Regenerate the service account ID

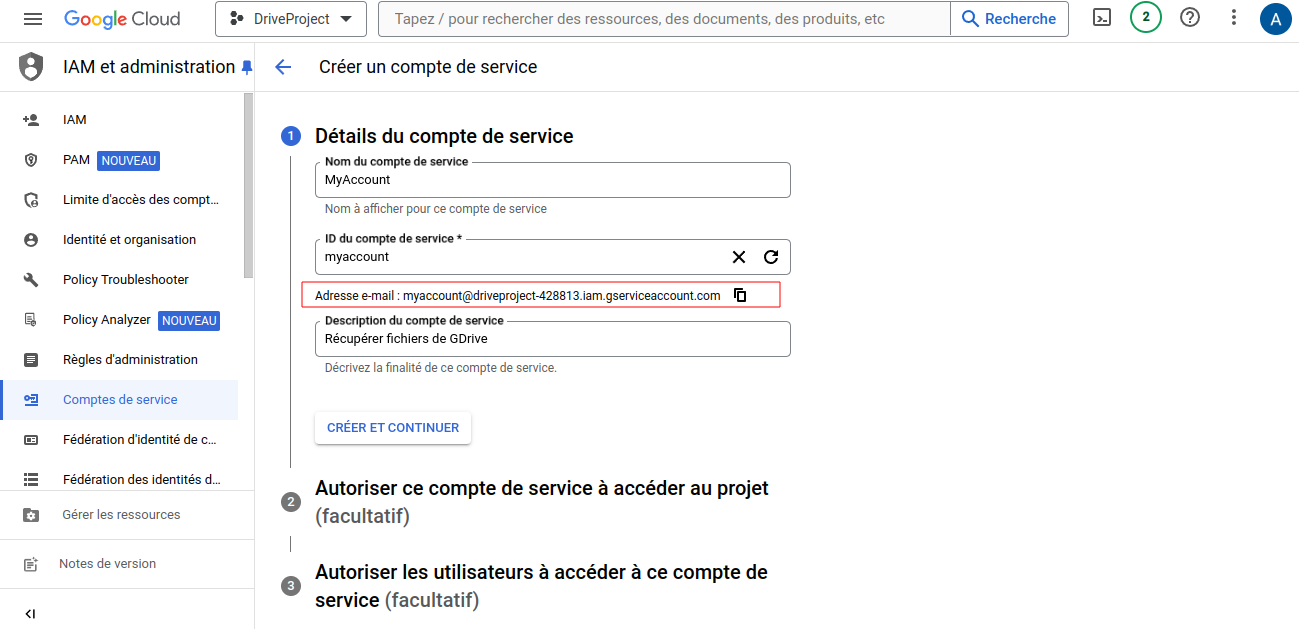(x=771, y=257)
